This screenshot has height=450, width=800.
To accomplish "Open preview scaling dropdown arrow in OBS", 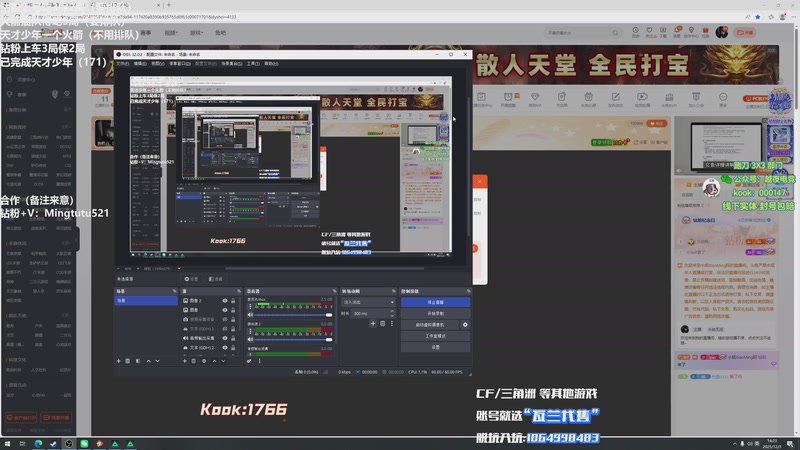I will (x=179, y=268).
